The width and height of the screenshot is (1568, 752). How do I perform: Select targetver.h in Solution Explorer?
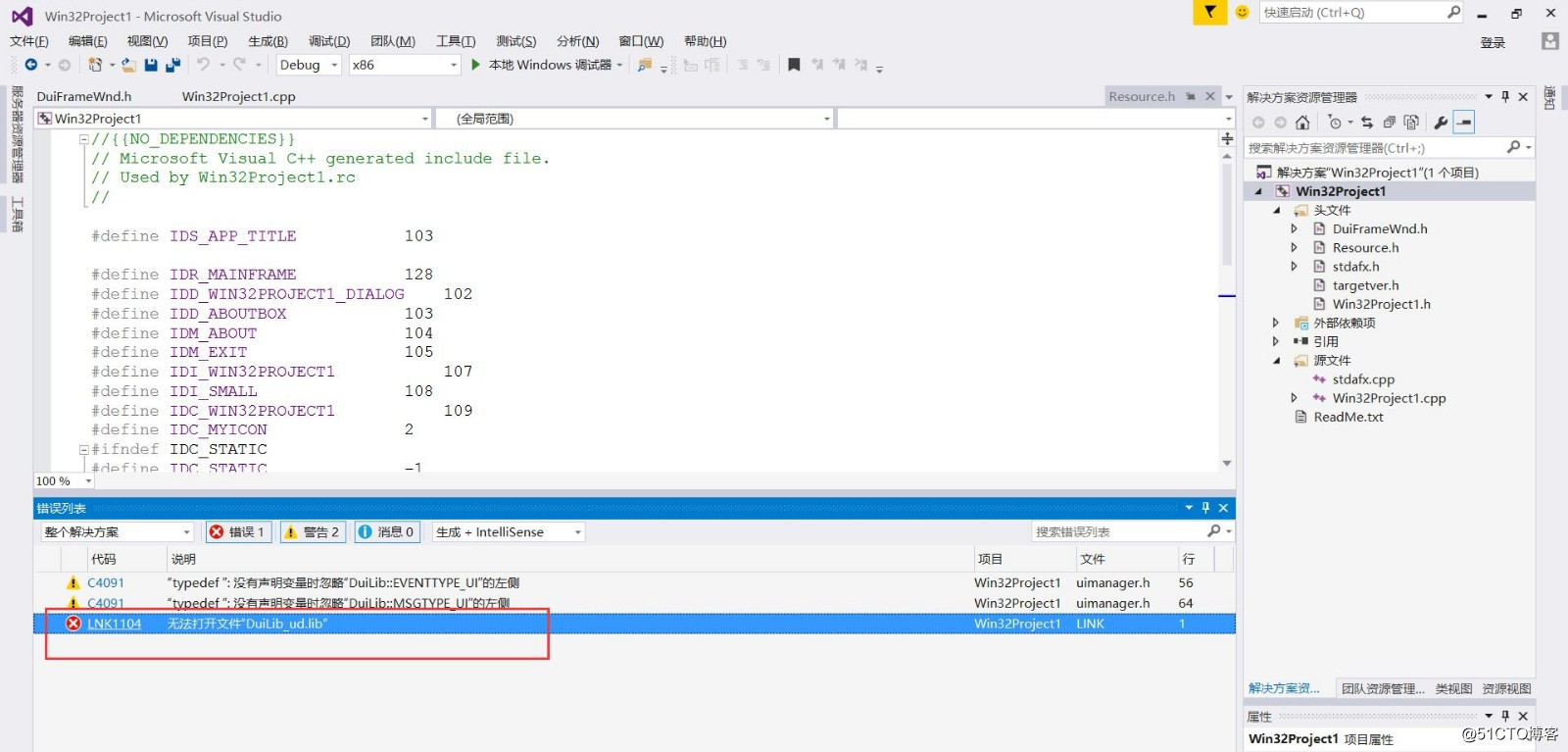pos(1366,285)
